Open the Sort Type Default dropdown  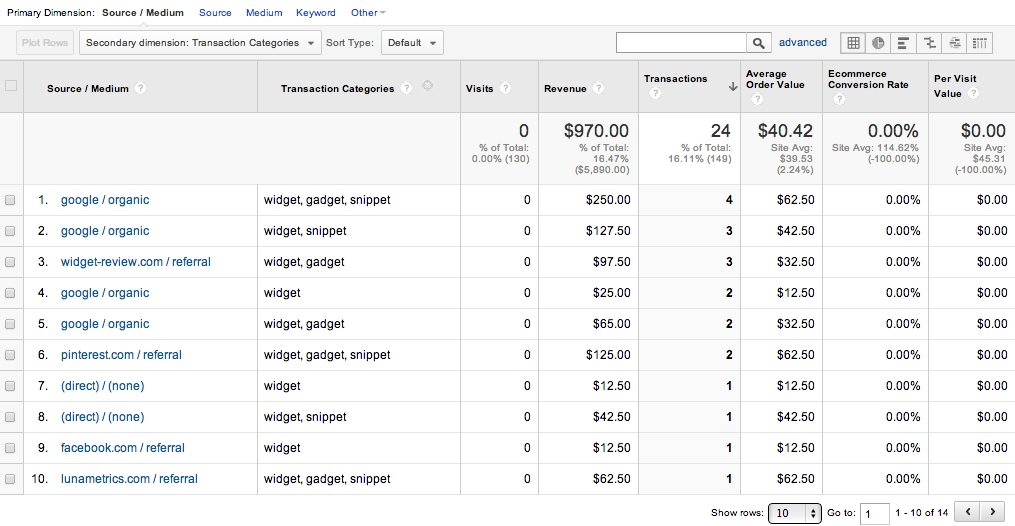(412, 43)
